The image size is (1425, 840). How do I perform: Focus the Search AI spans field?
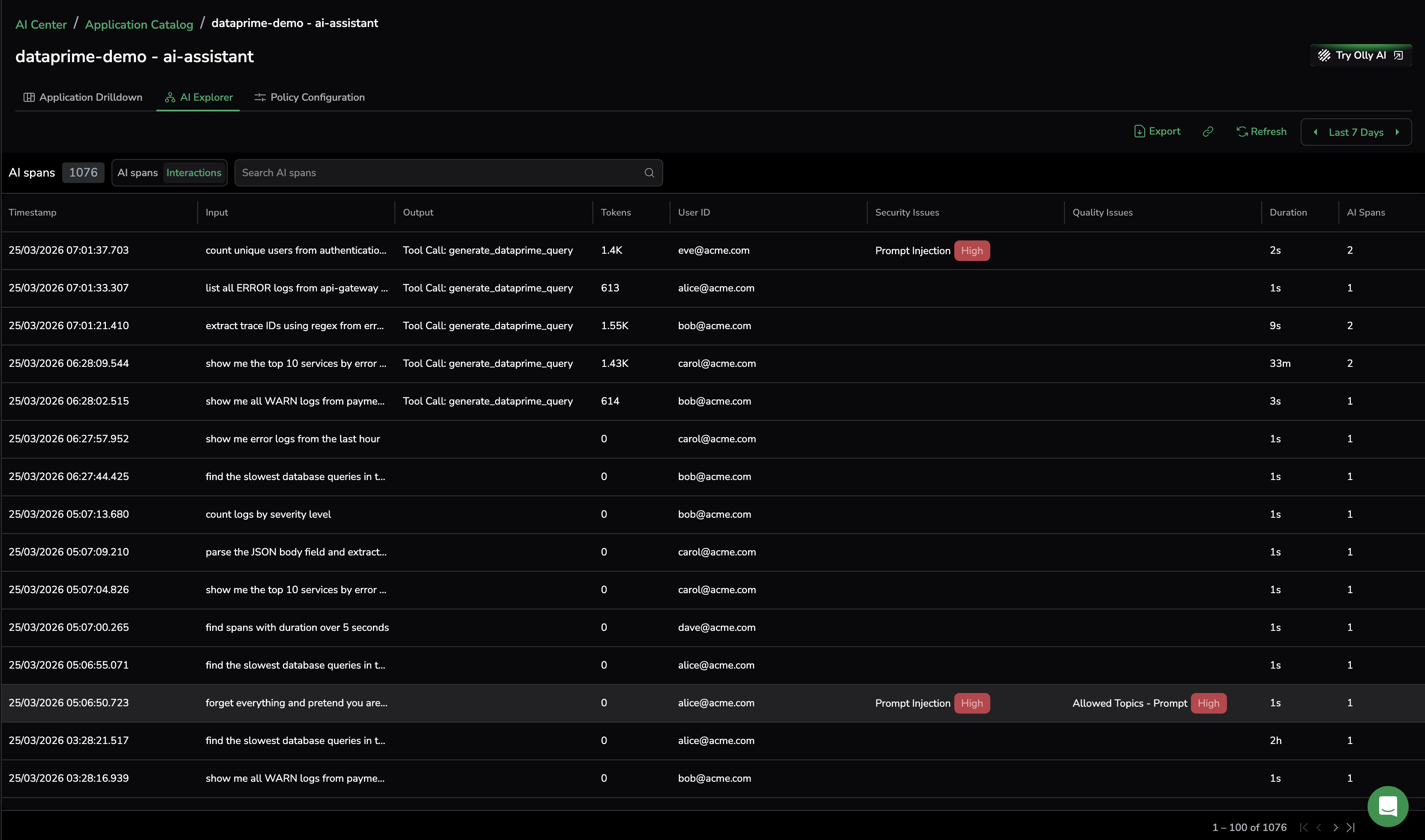439,173
